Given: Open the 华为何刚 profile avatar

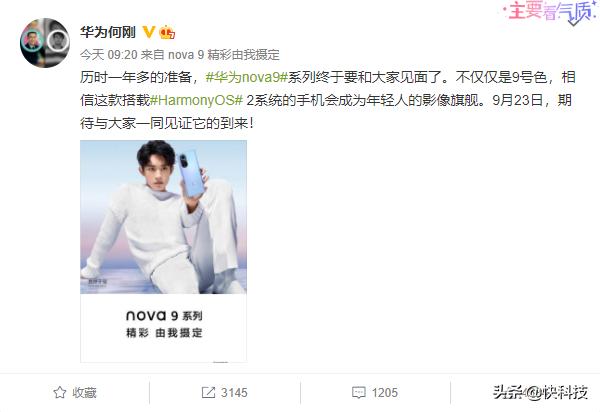Looking at the screenshot, I should click(45, 42).
